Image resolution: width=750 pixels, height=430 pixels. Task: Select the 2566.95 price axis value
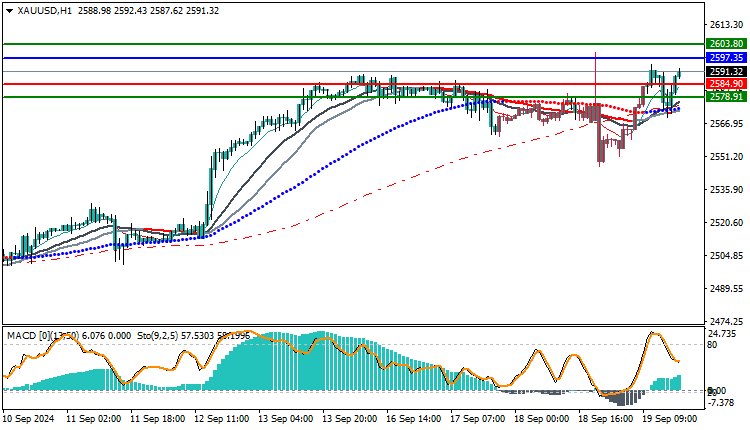pos(727,124)
